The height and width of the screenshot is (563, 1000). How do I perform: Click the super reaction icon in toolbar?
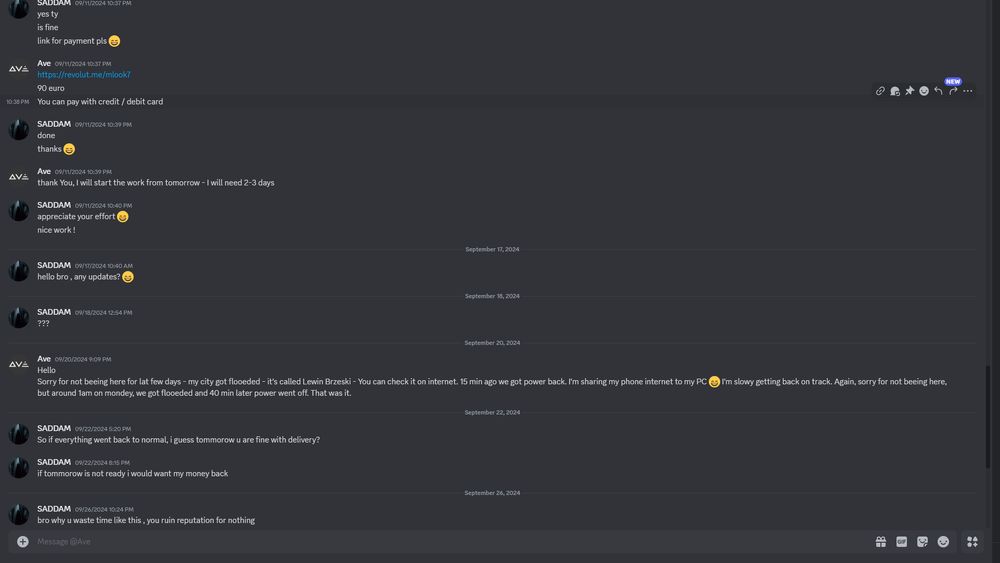[895, 91]
